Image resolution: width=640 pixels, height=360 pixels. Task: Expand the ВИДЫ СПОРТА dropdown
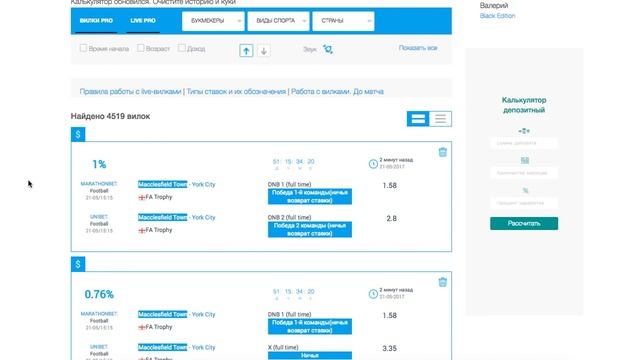click(278, 21)
